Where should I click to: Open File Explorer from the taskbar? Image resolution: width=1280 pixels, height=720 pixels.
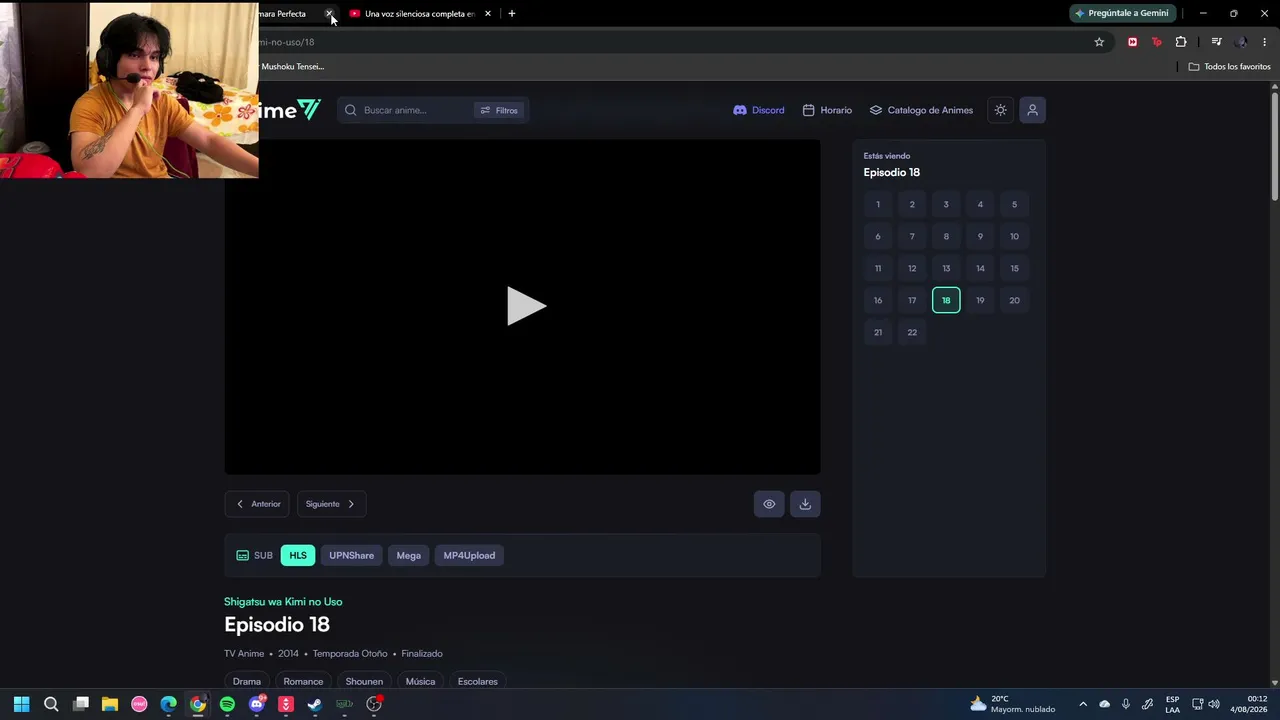coord(110,704)
